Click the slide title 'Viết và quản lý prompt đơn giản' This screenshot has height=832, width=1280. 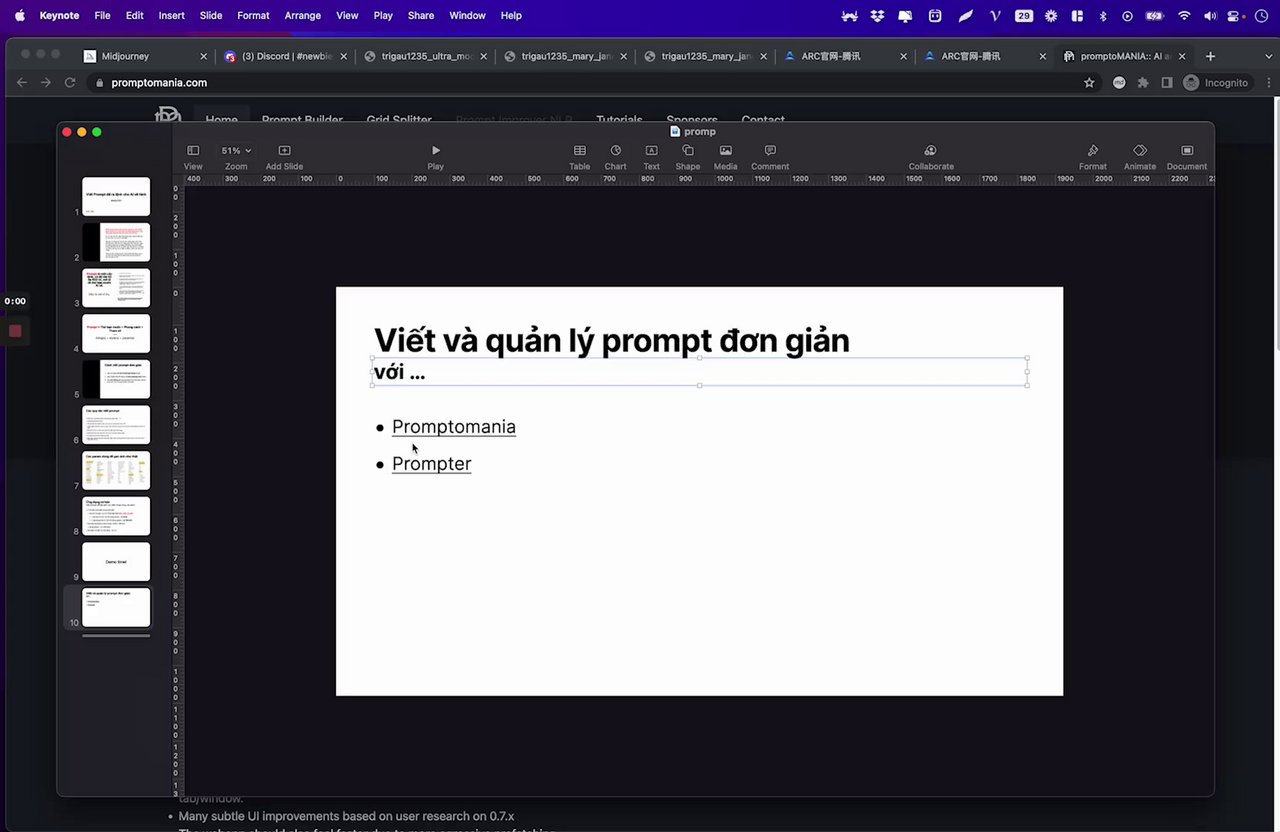pyautogui.click(x=611, y=341)
